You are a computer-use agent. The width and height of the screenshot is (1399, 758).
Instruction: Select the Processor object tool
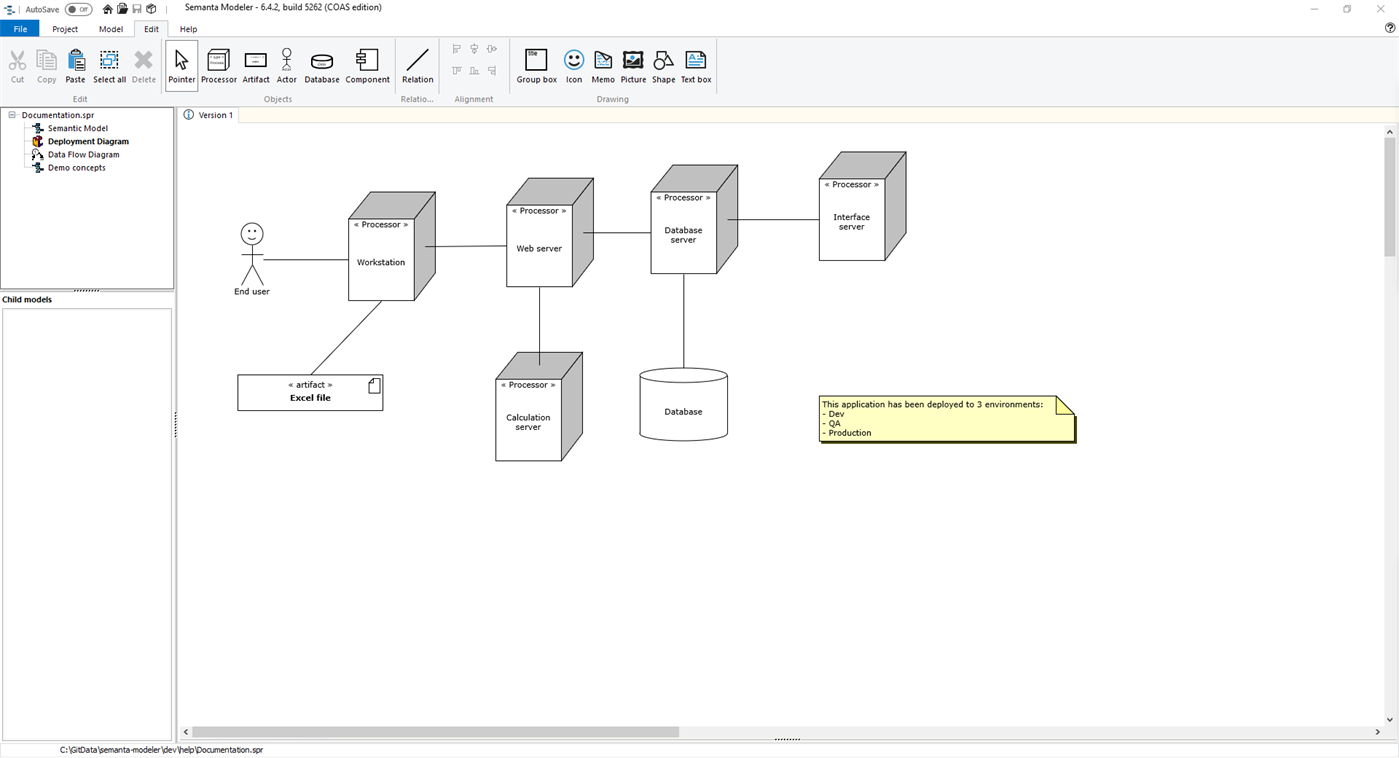218,63
